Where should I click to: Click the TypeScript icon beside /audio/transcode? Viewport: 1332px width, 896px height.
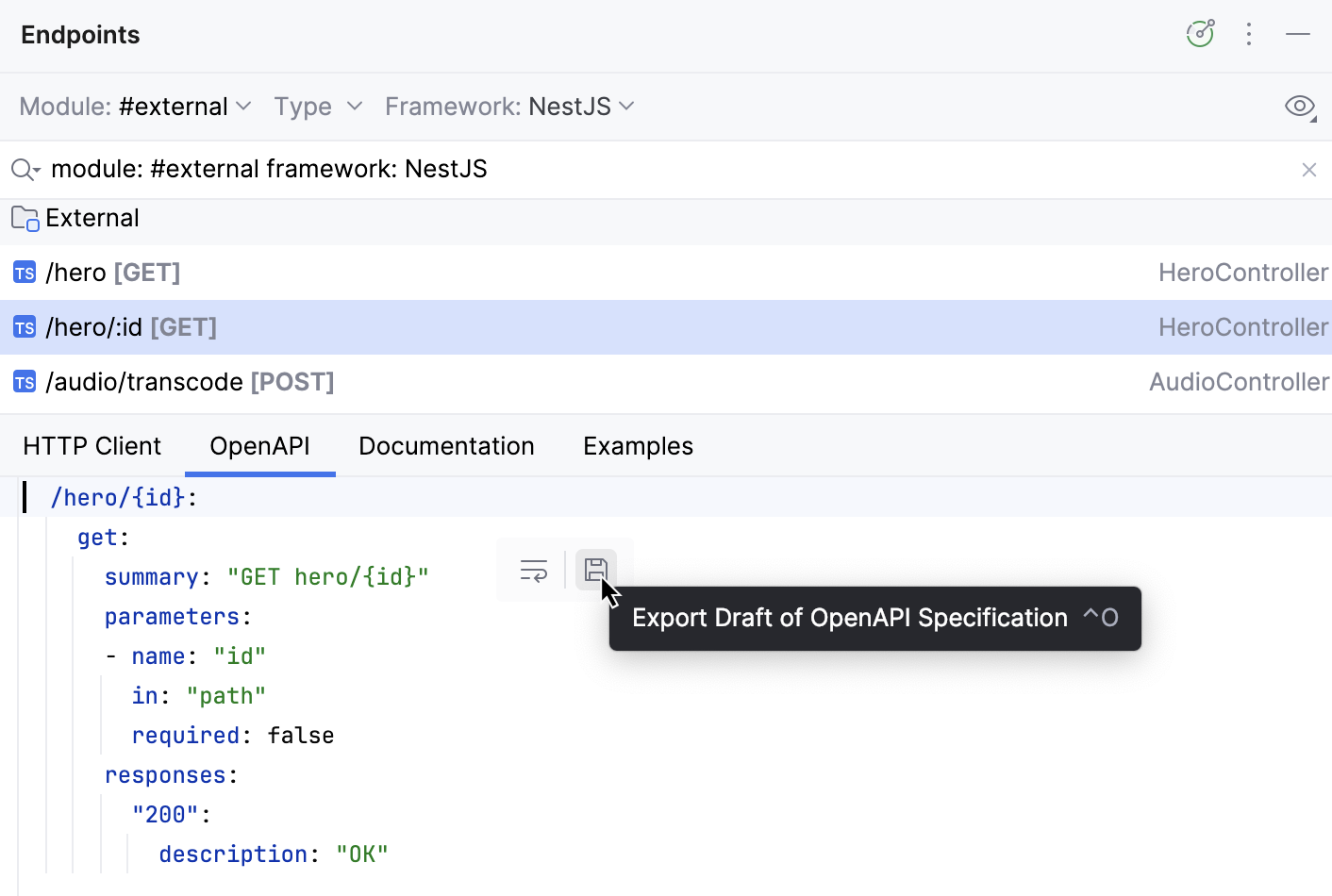point(24,382)
